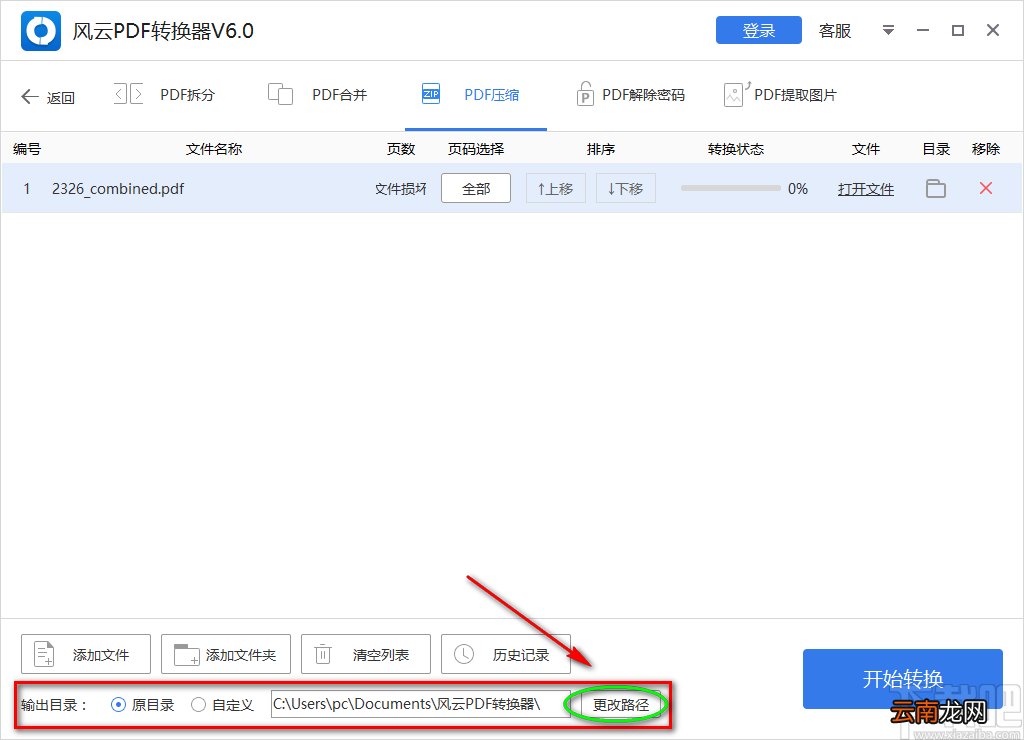Click the PDF提取图片 image icon
1024x740 pixels.
pyautogui.click(x=737, y=94)
